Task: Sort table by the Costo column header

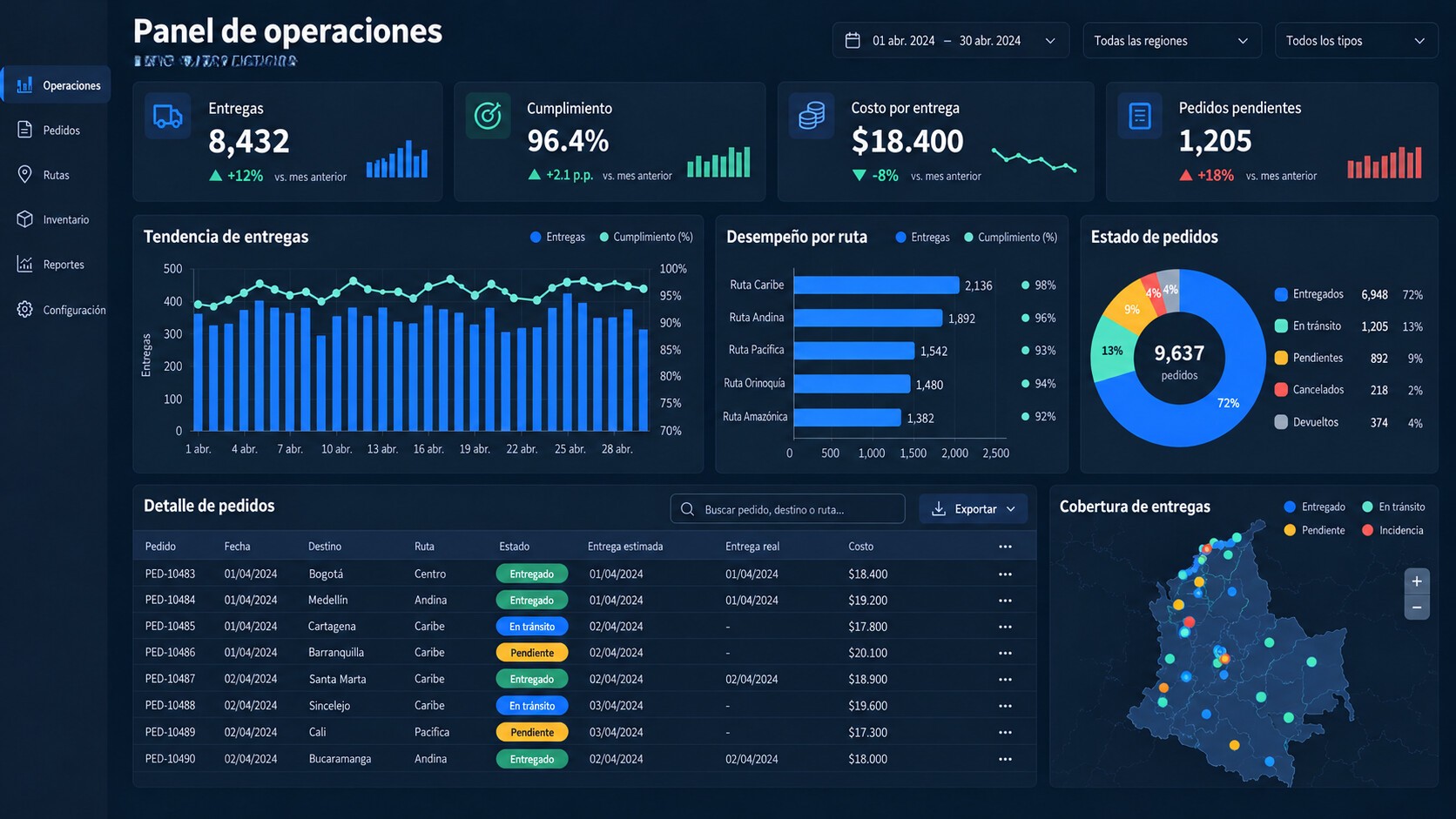Action: click(x=860, y=547)
